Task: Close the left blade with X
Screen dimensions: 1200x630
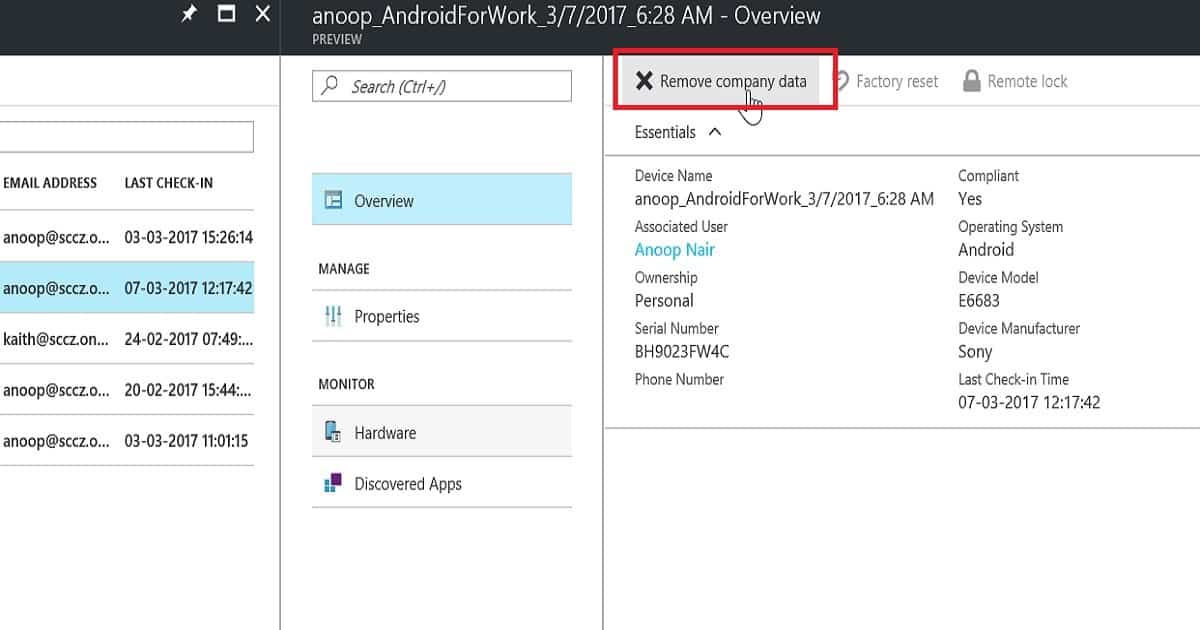Action: 263,14
